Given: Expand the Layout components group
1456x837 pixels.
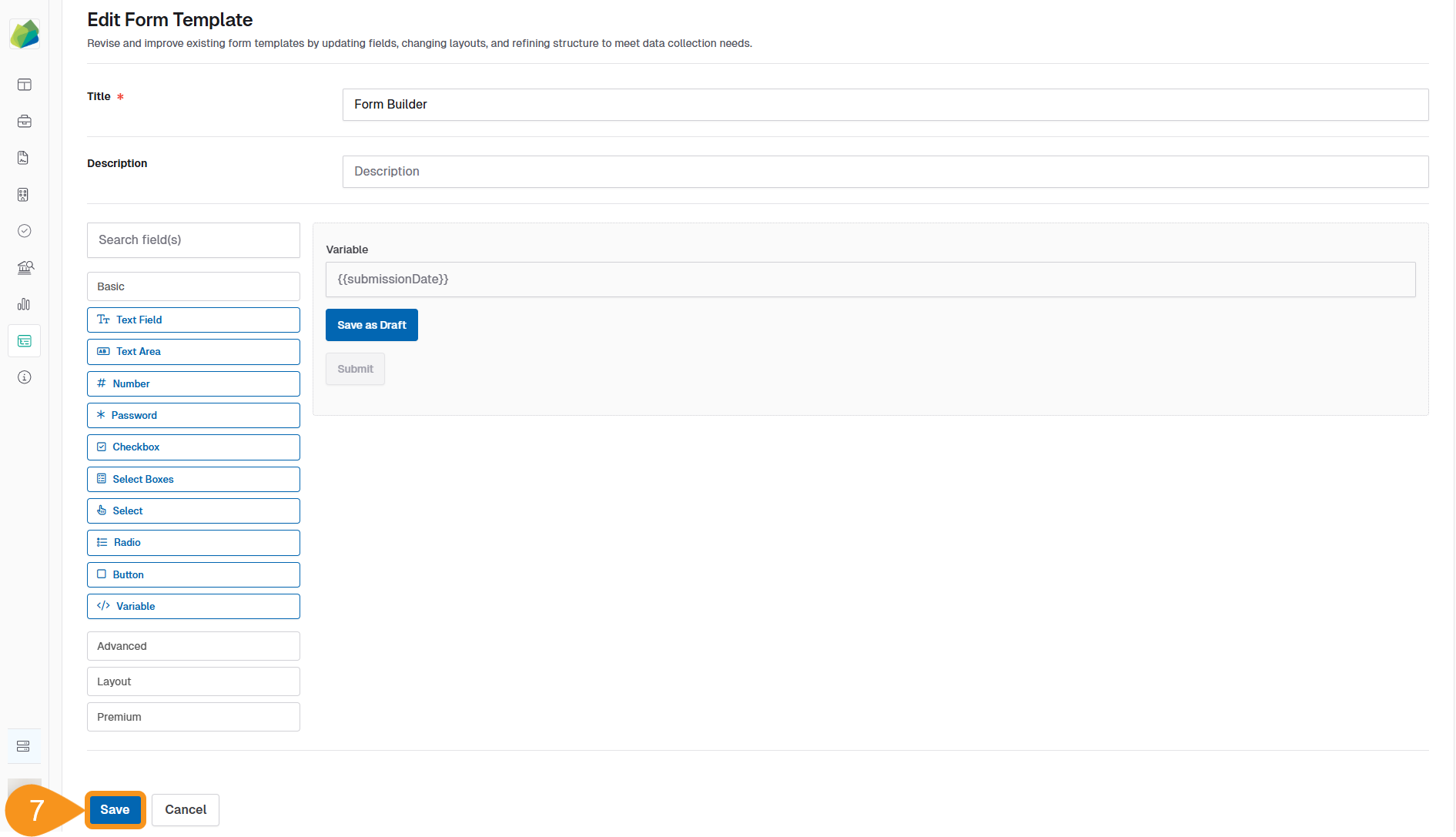Looking at the screenshot, I should click(x=193, y=681).
